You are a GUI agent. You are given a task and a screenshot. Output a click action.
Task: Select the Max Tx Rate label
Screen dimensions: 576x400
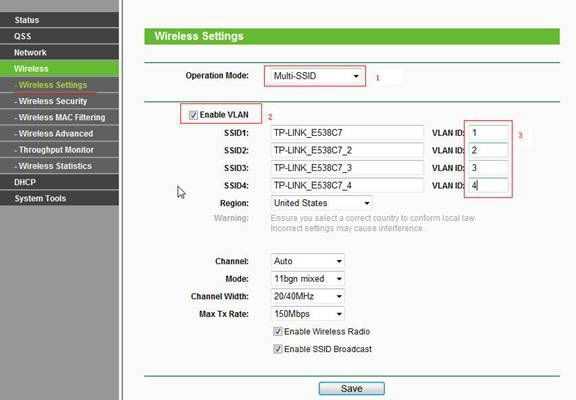tap(223, 314)
